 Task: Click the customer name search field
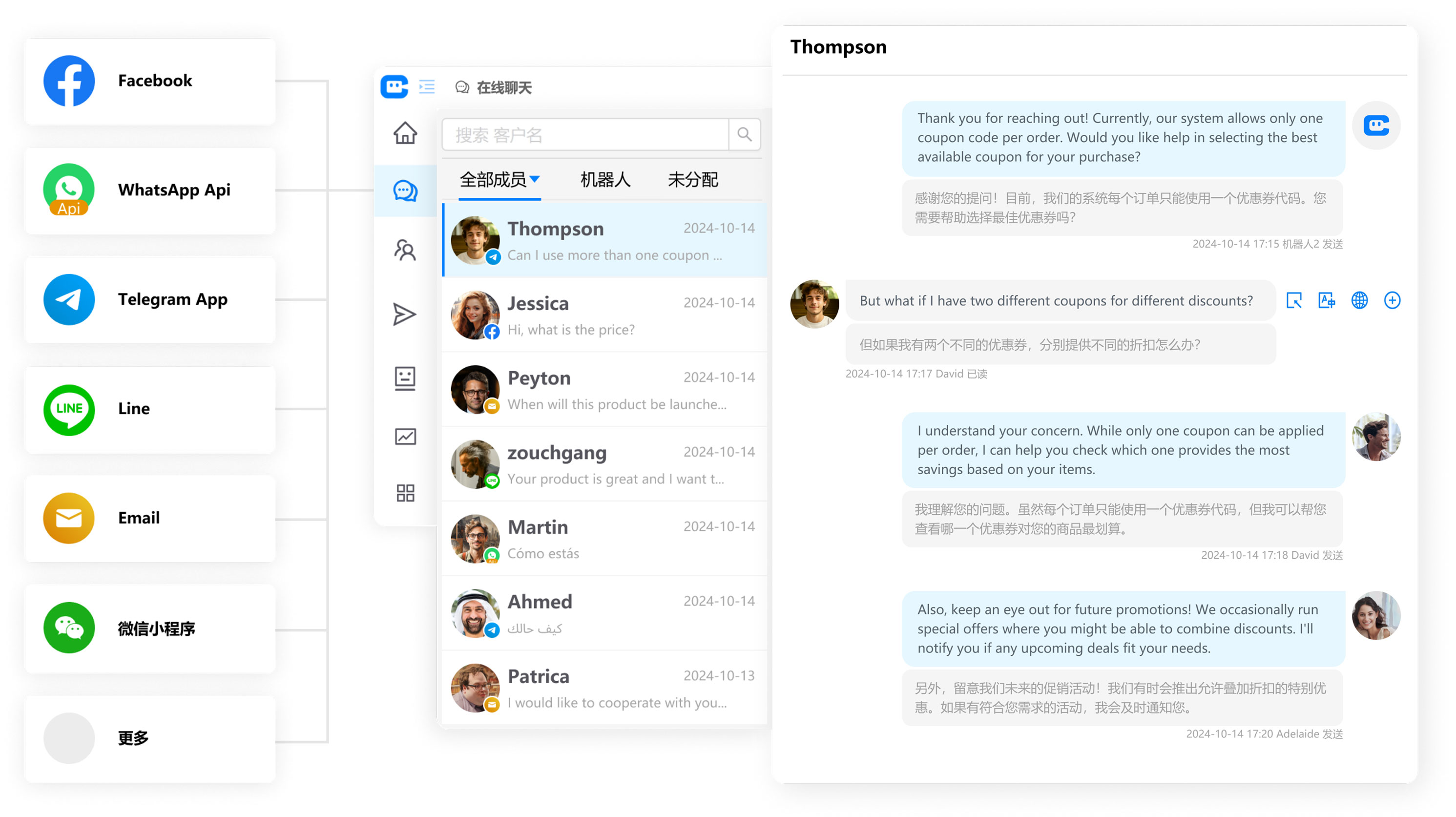585,135
